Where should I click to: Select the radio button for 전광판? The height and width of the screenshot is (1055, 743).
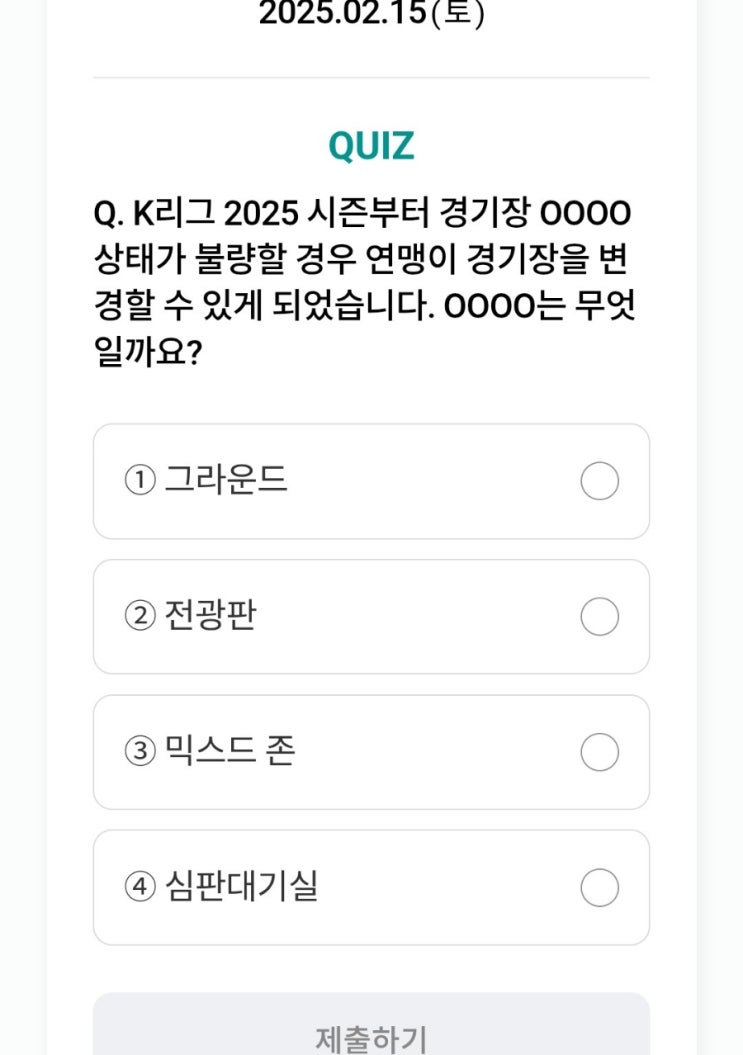pos(599,616)
